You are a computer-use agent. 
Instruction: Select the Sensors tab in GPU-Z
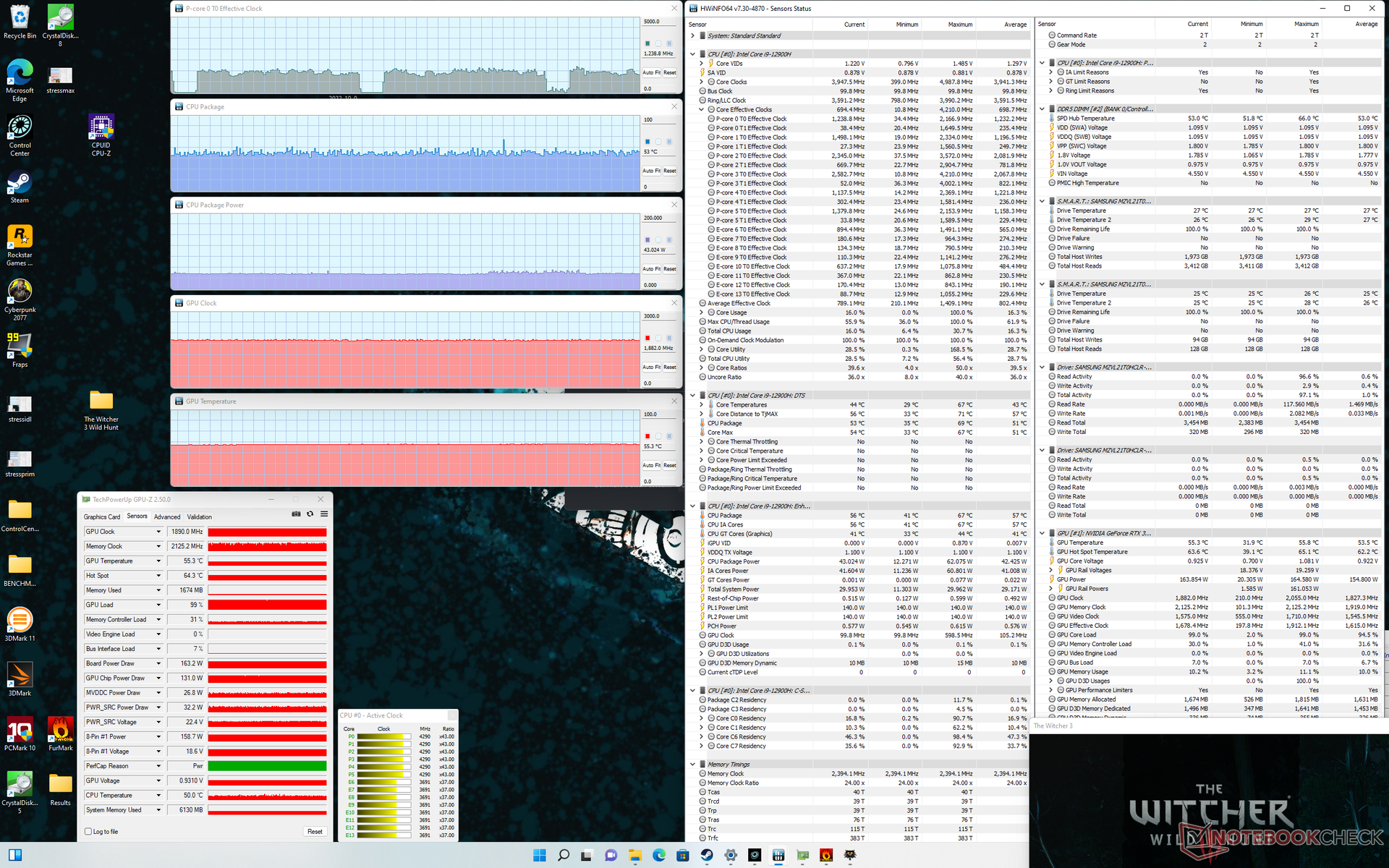(x=137, y=516)
